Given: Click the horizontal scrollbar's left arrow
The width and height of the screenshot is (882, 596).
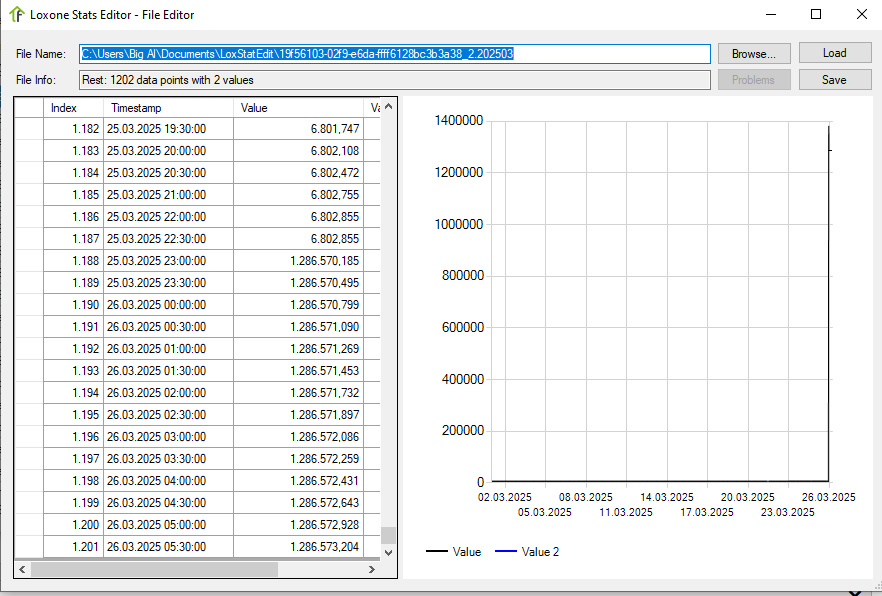Looking at the screenshot, I should pos(22,569).
